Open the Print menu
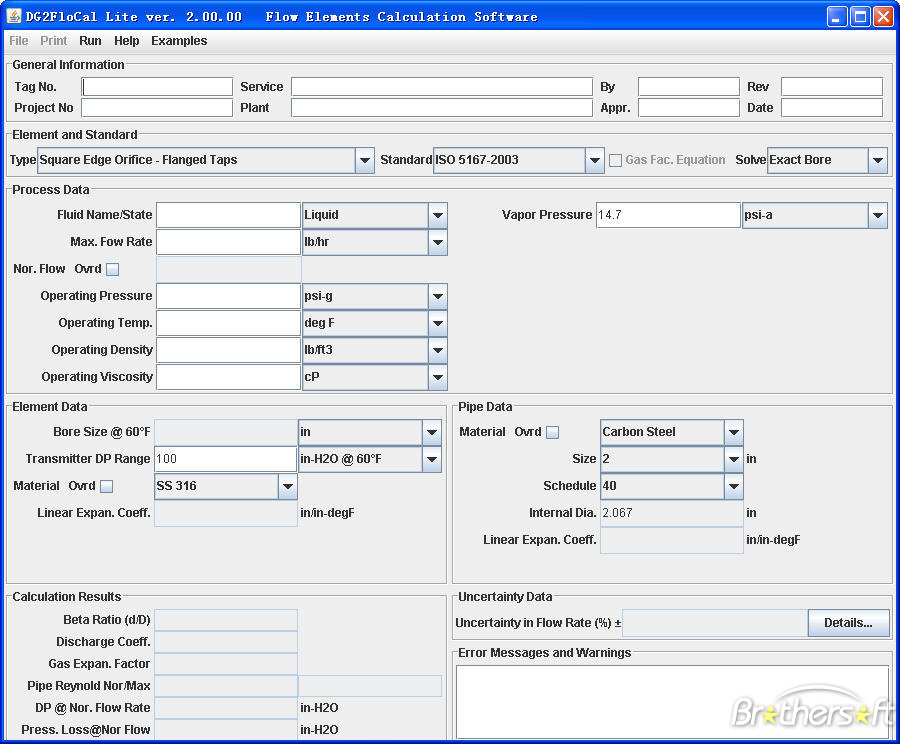The width and height of the screenshot is (900, 744). click(x=53, y=41)
